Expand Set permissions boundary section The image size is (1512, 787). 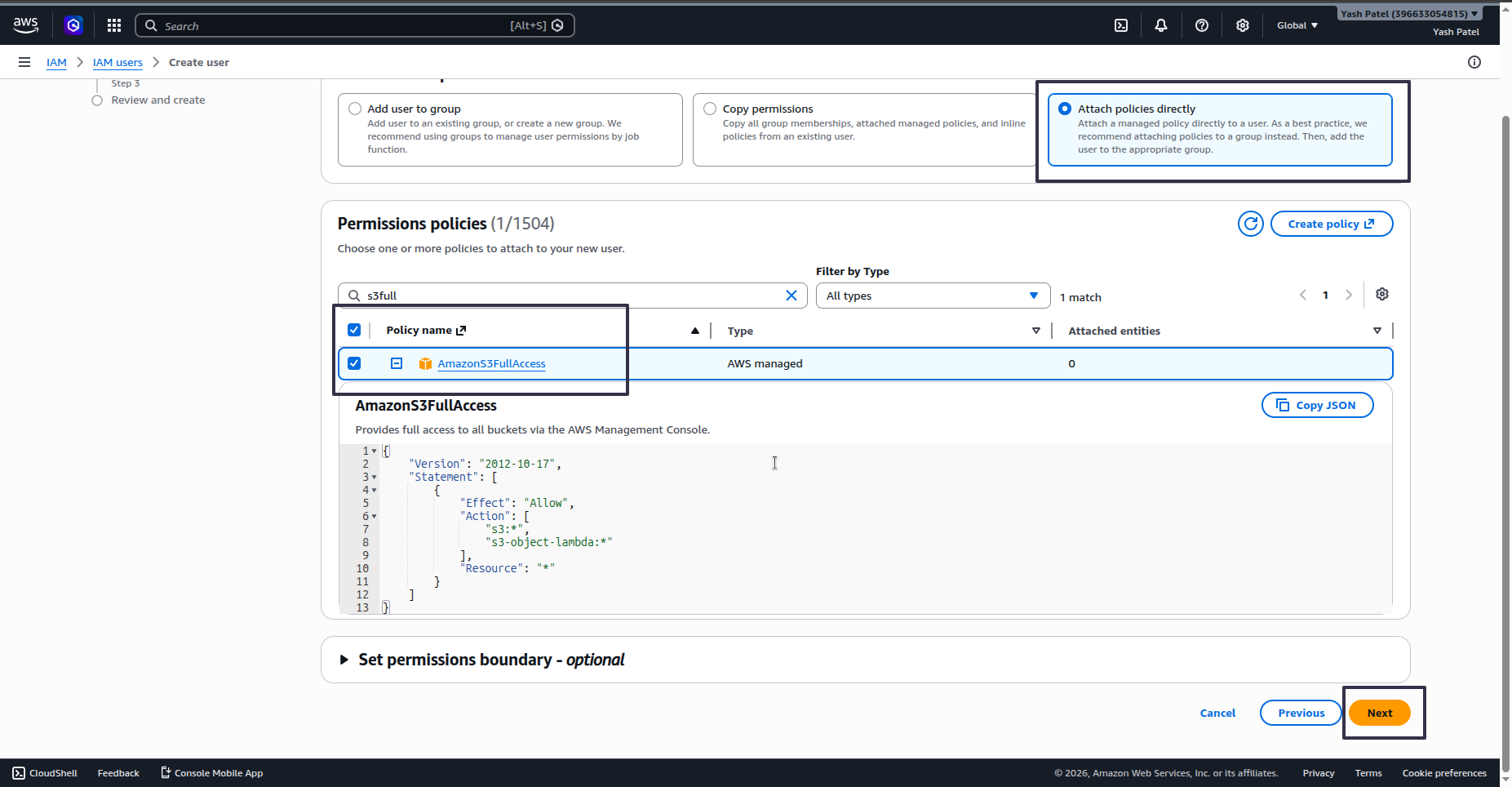[x=344, y=660]
